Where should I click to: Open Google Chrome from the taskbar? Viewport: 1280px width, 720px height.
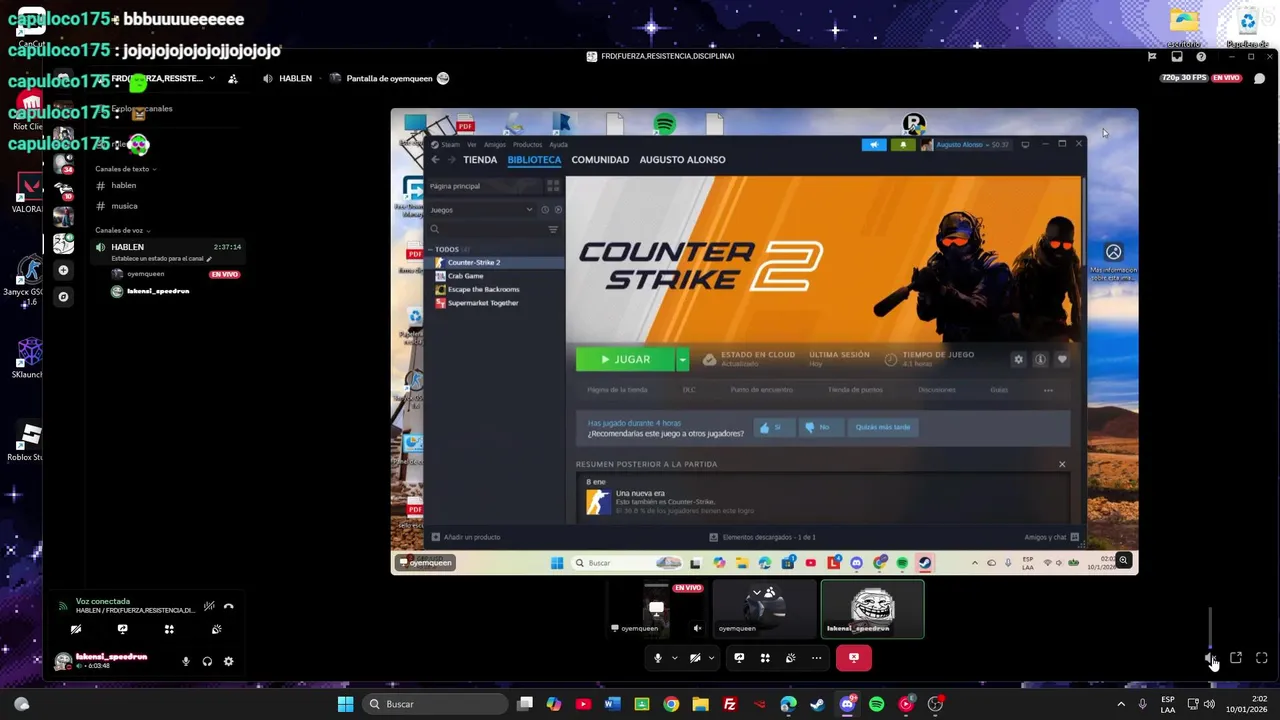pyautogui.click(x=671, y=704)
